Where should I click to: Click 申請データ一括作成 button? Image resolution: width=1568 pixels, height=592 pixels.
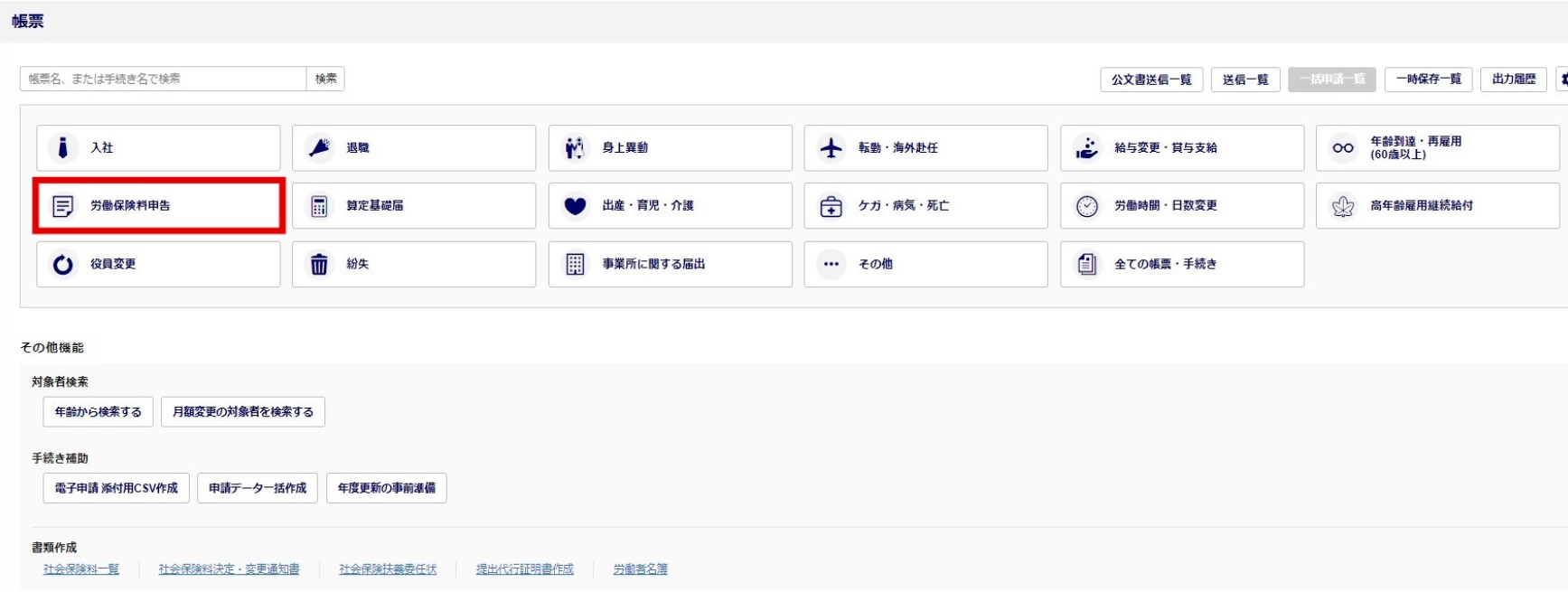pos(258,488)
